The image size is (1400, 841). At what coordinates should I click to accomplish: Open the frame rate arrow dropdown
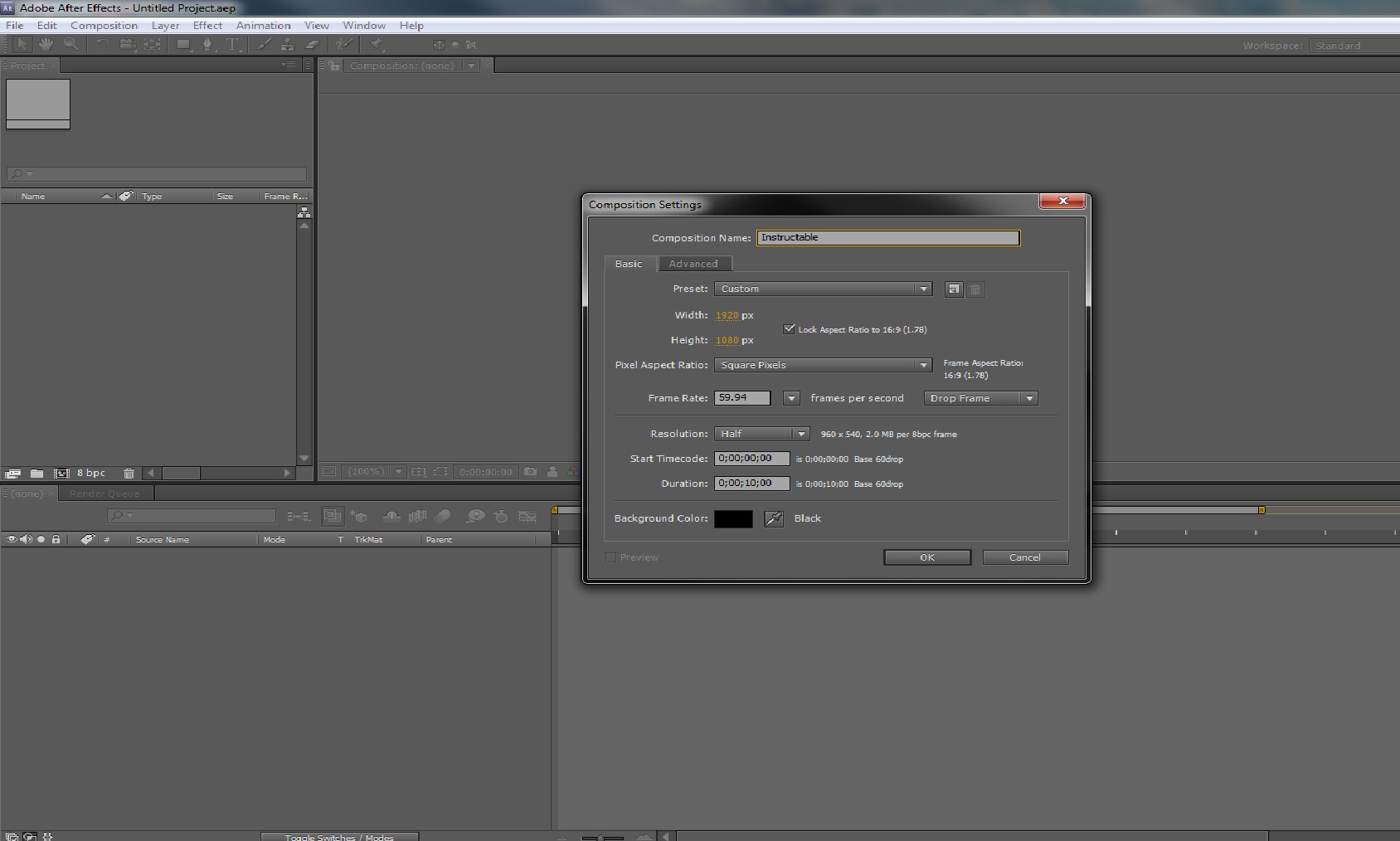(x=791, y=398)
